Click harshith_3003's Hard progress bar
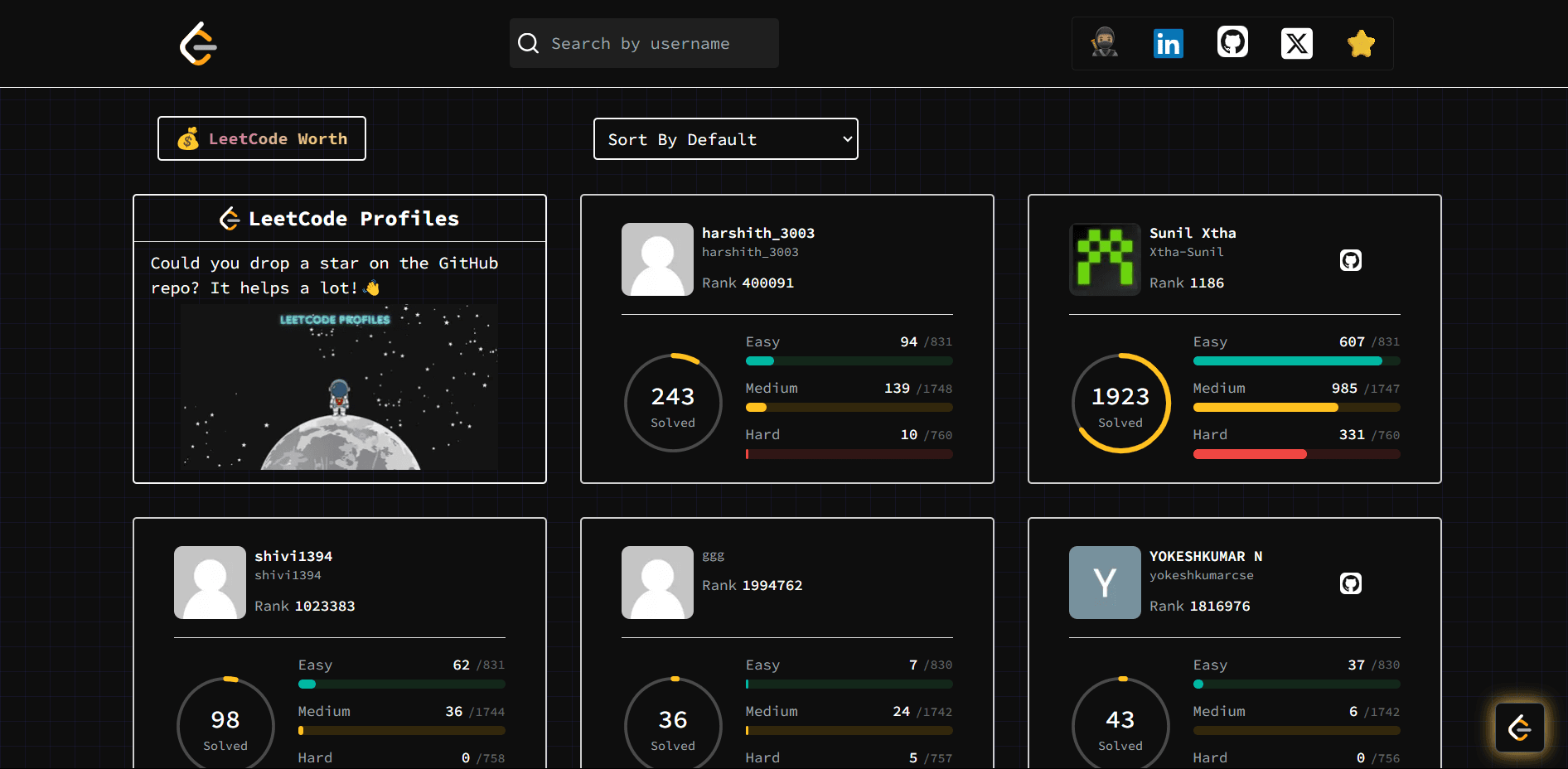The image size is (1568, 769). pos(848,454)
